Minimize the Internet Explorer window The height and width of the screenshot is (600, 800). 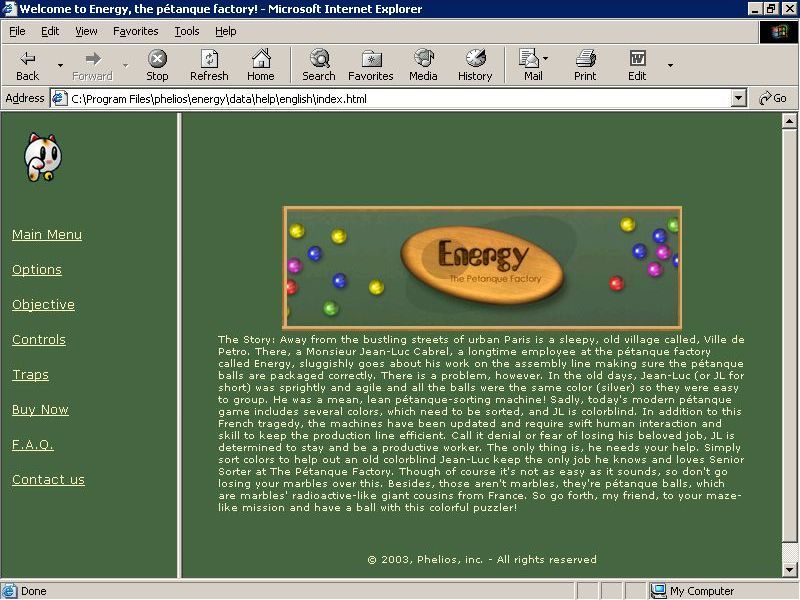click(756, 9)
